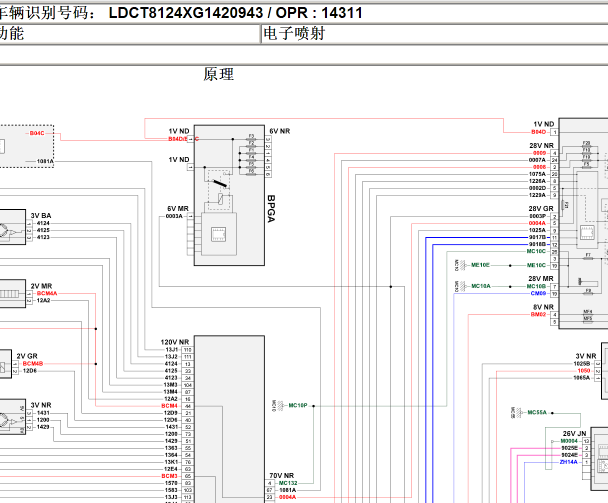This screenshot has width=608, height=503.
Task: Click the relay switch symbol inside BPGA
Action: [218, 187]
